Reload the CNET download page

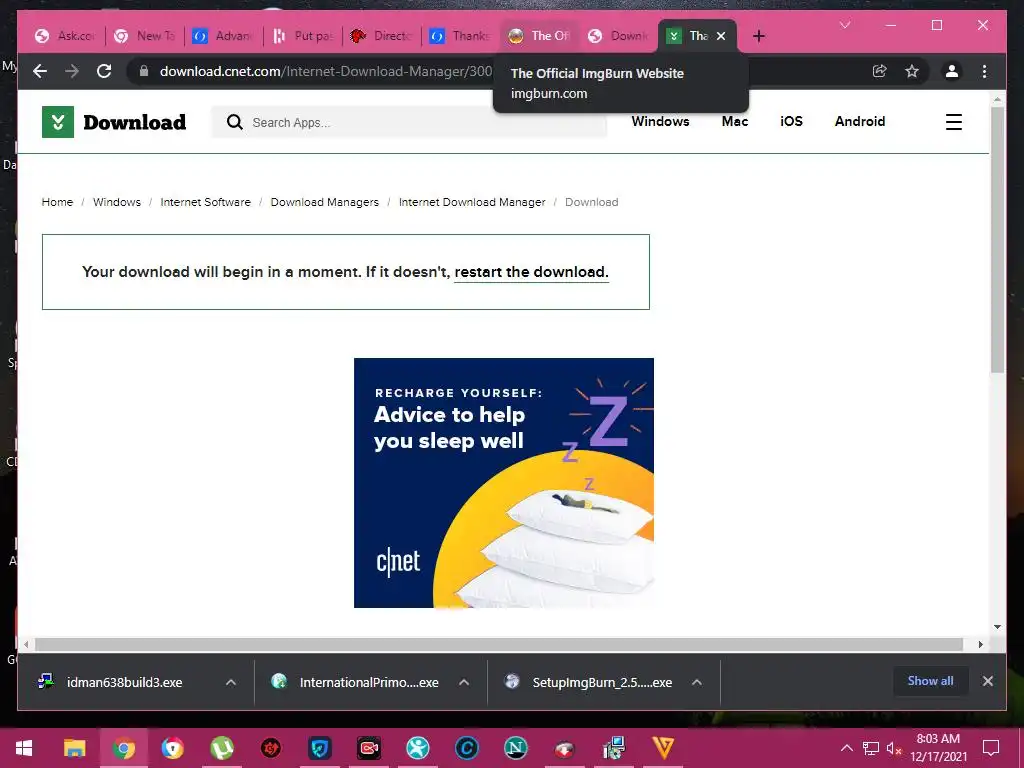click(104, 71)
